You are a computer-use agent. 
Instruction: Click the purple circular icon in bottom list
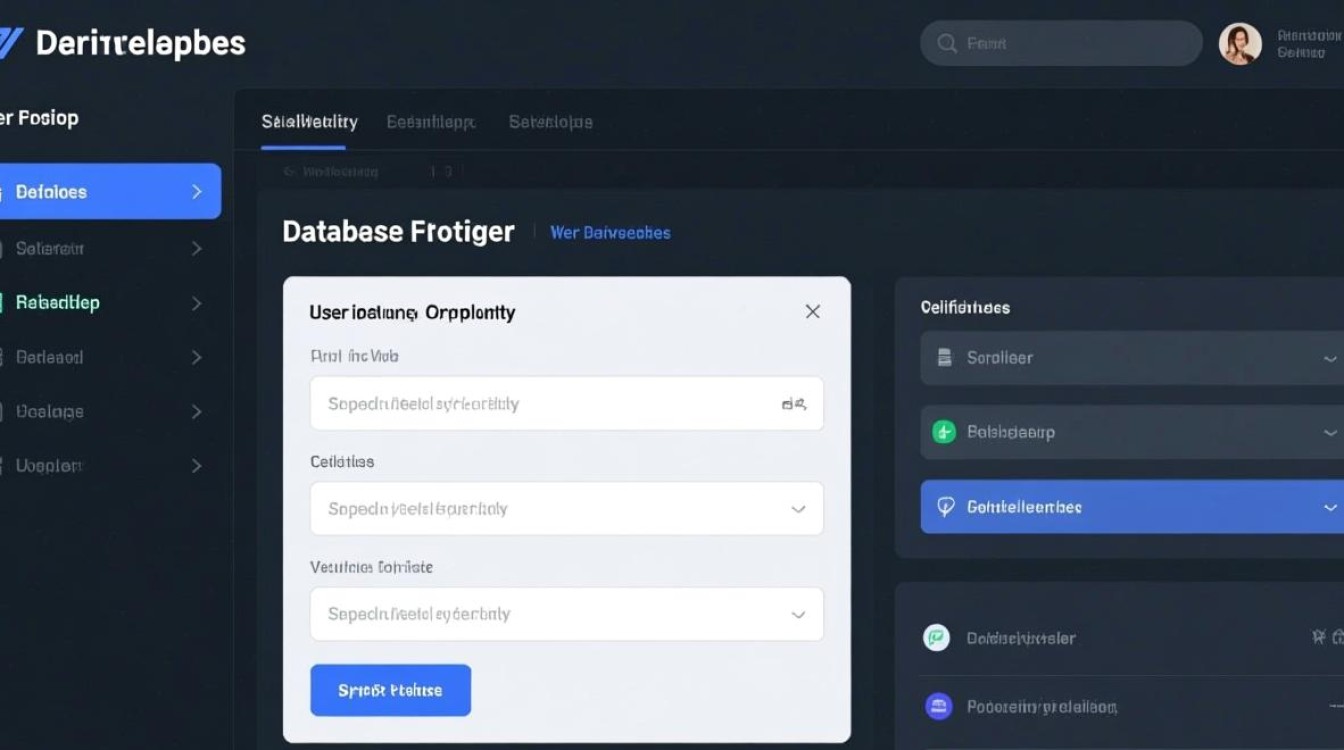click(x=937, y=707)
